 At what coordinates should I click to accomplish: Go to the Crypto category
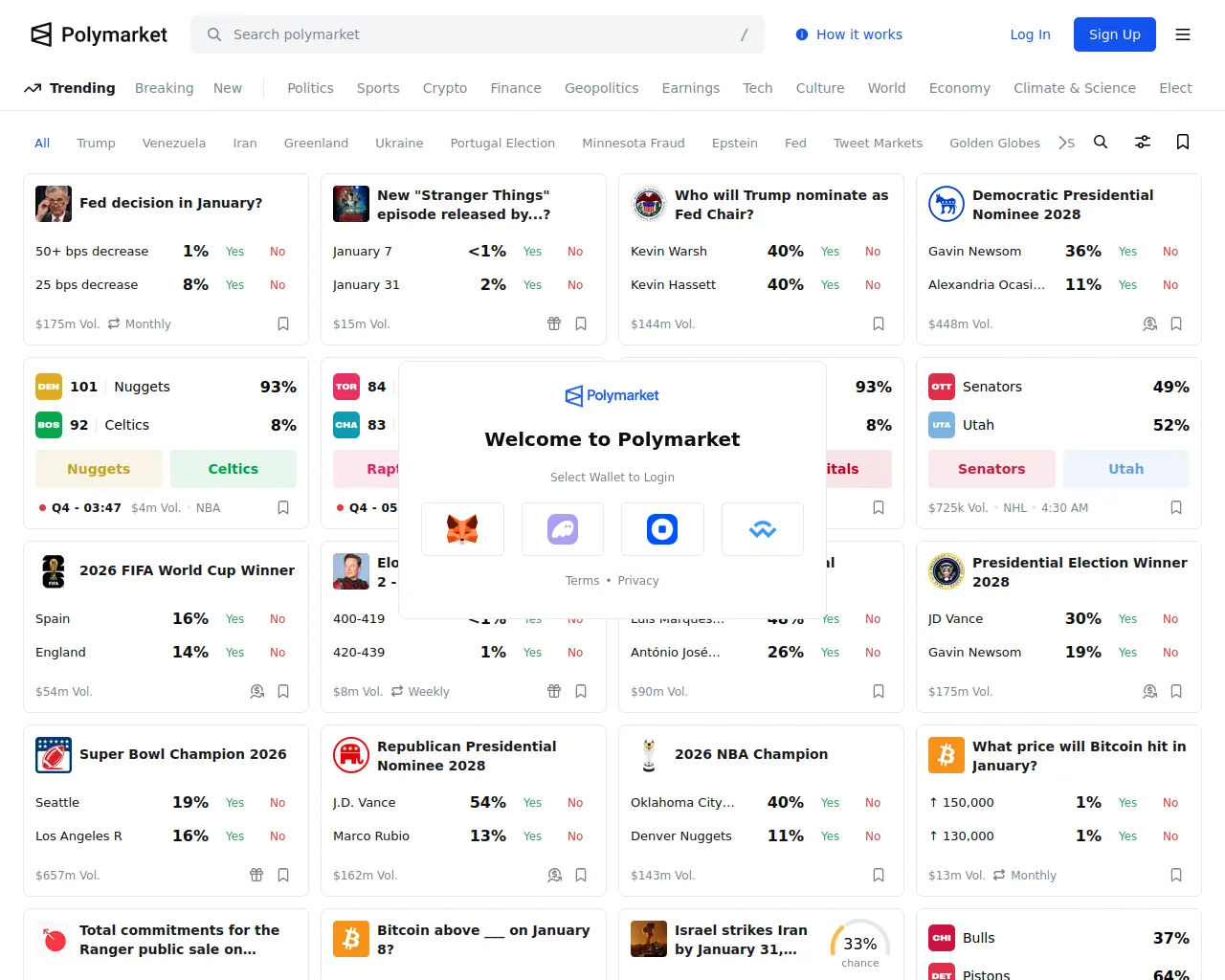click(445, 88)
